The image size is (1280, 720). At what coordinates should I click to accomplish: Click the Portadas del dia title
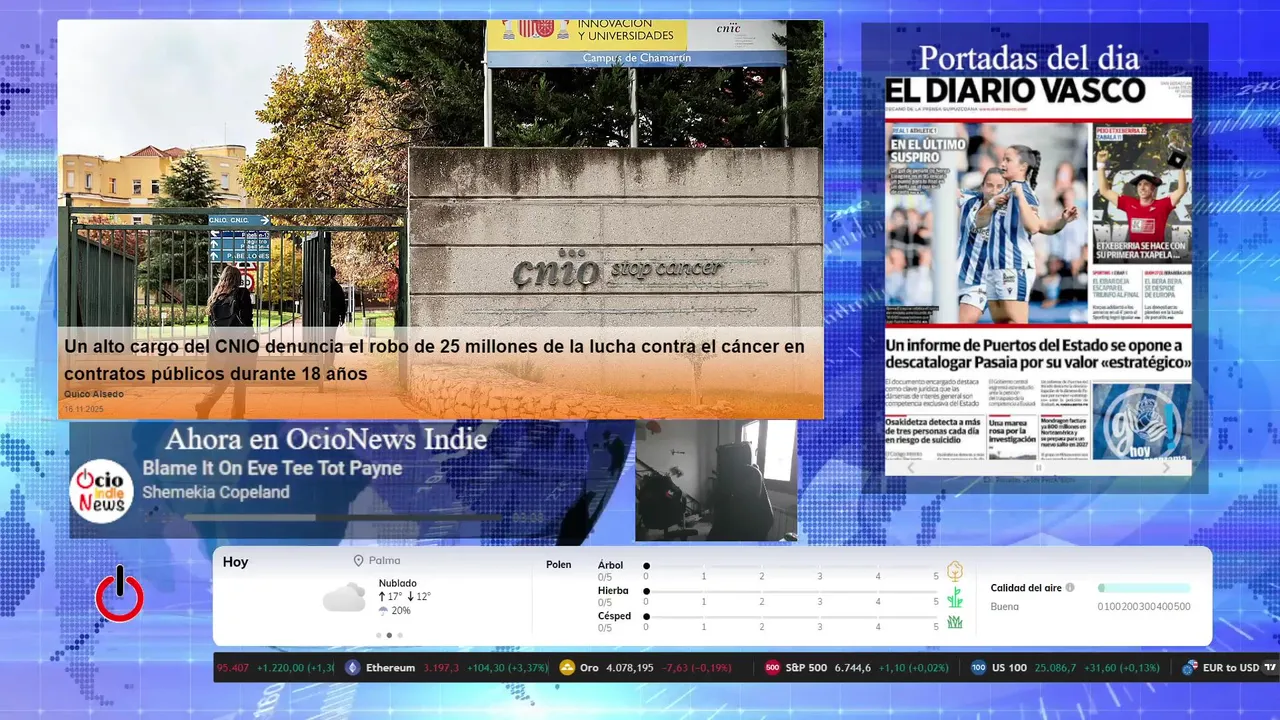coord(1029,57)
